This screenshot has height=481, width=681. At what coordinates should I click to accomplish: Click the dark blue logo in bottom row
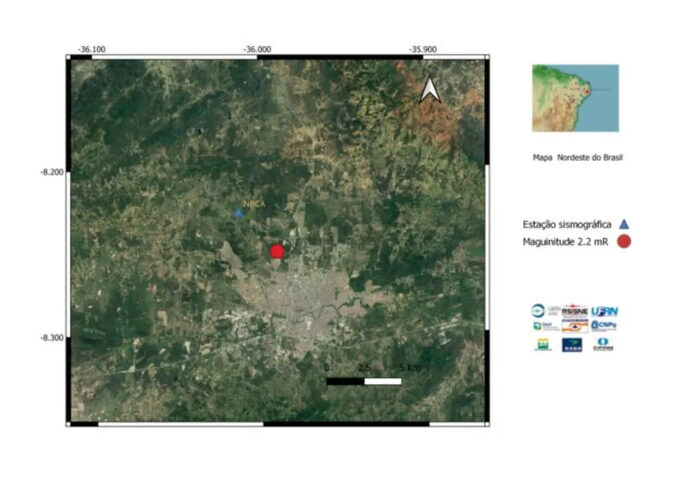573,344
